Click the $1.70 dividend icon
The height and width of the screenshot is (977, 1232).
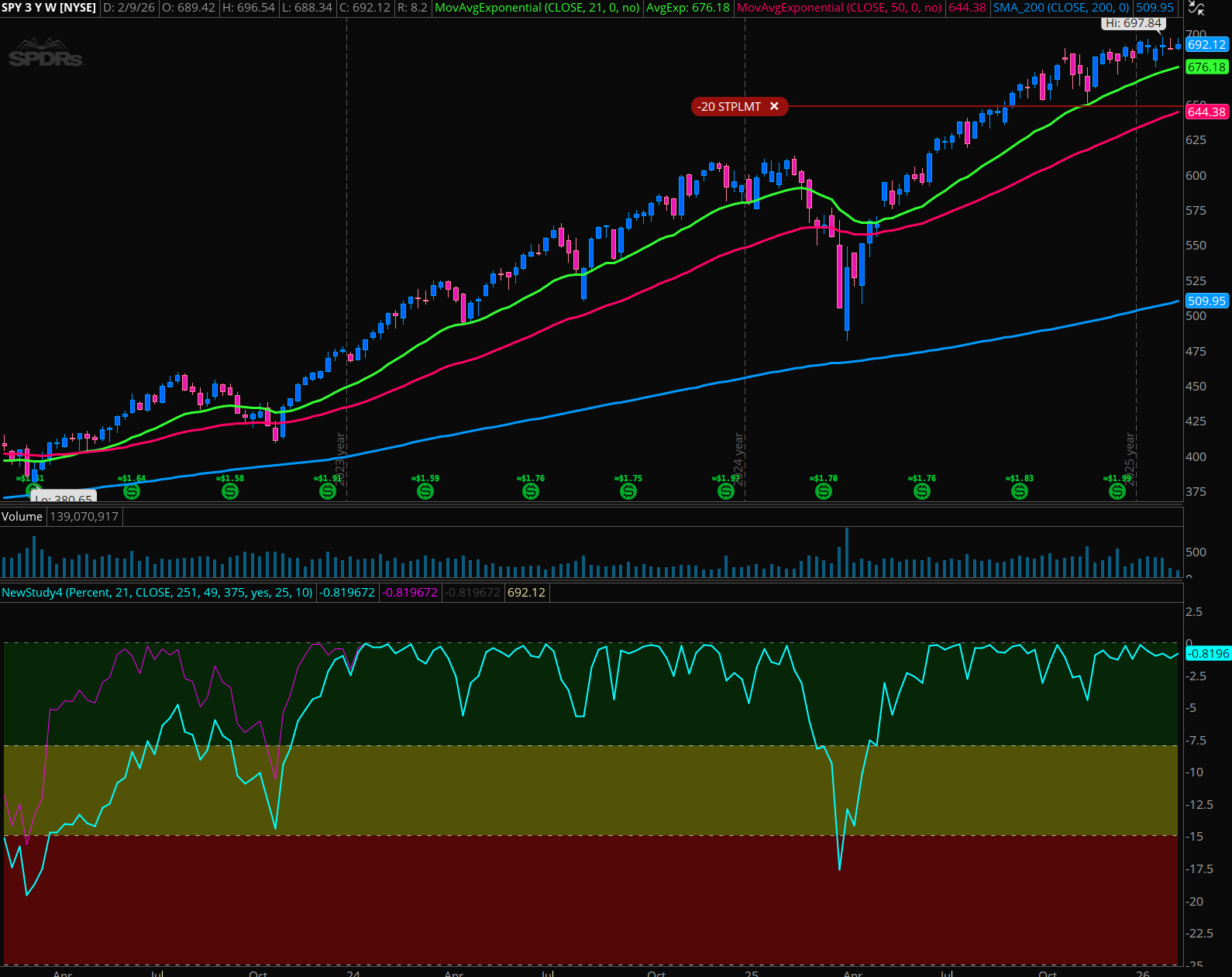pyautogui.click(x=824, y=491)
